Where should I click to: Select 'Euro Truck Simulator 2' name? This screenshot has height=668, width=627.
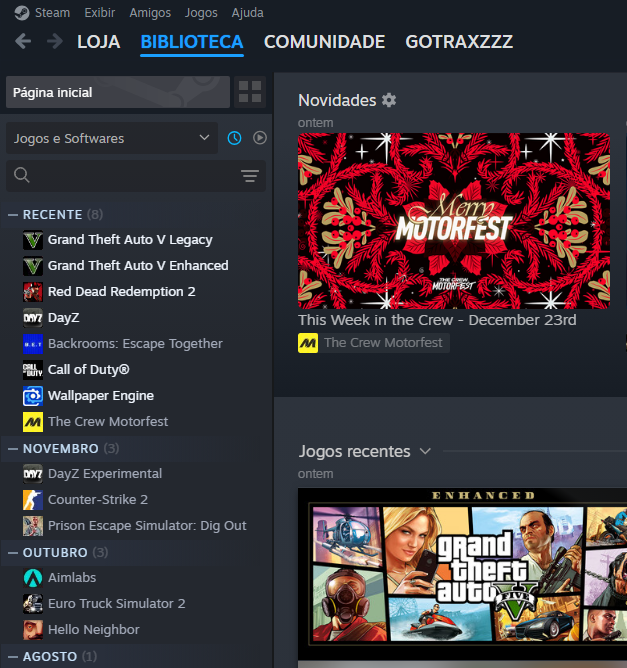click(116, 604)
